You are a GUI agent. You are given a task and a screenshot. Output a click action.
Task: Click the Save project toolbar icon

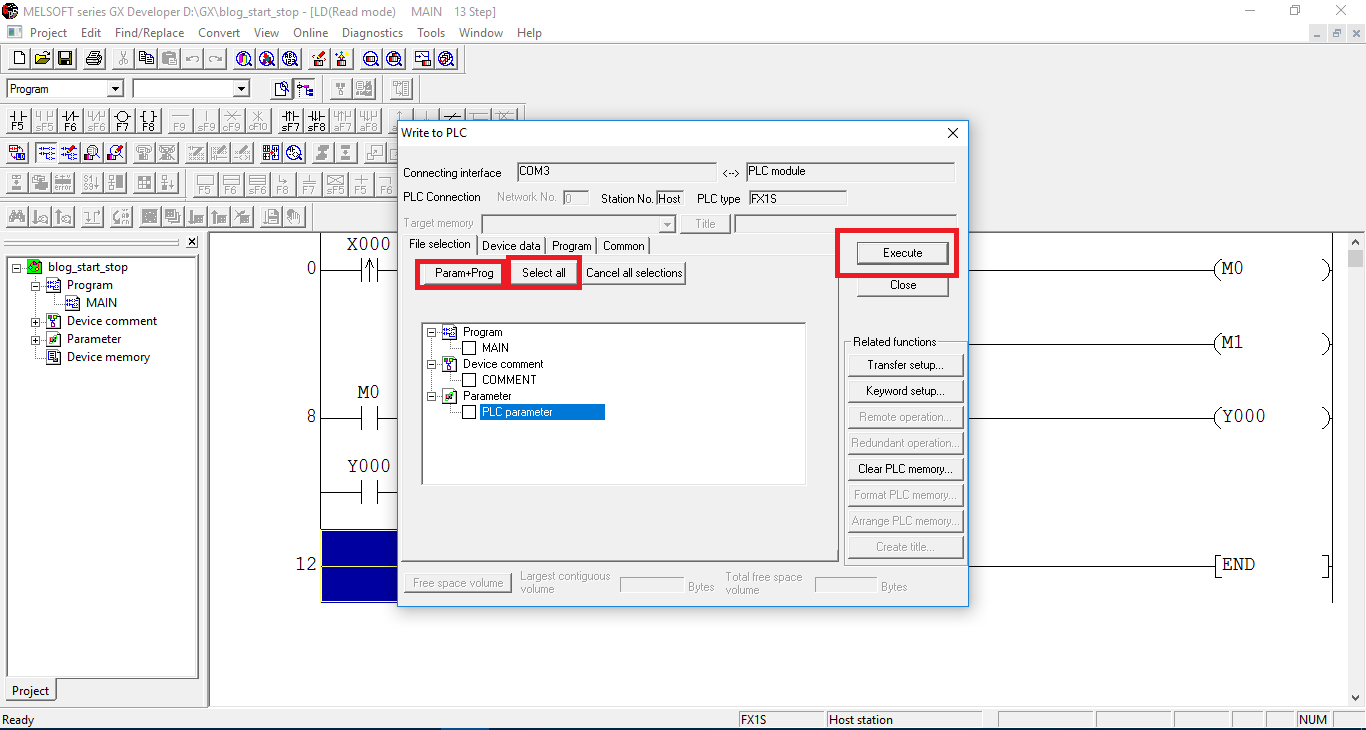[x=64, y=58]
